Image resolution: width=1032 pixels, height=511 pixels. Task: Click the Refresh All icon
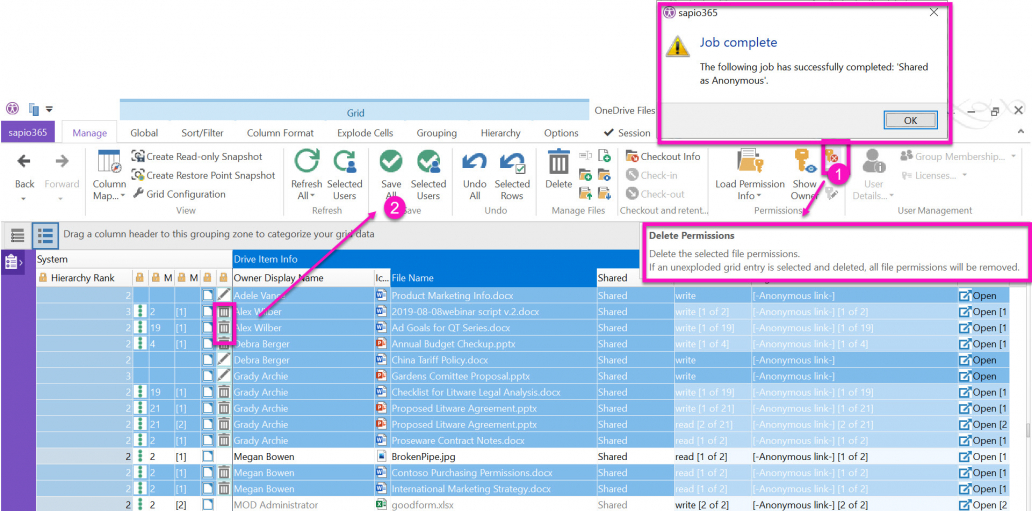307,161
